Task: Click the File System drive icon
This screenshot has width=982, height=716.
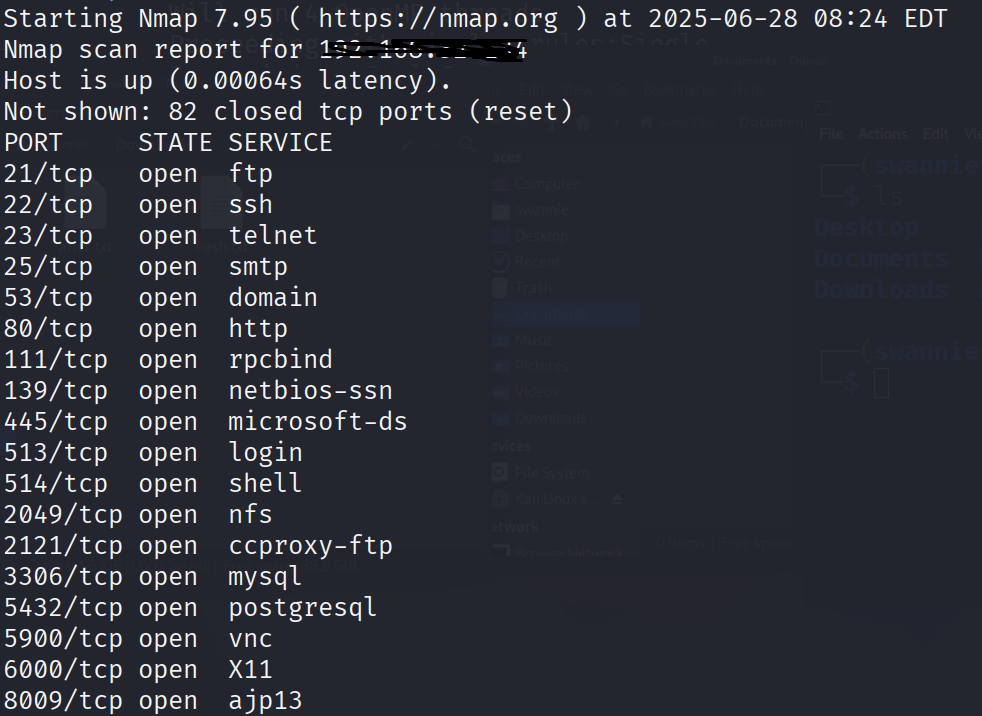Action: (x=500, y=472)
